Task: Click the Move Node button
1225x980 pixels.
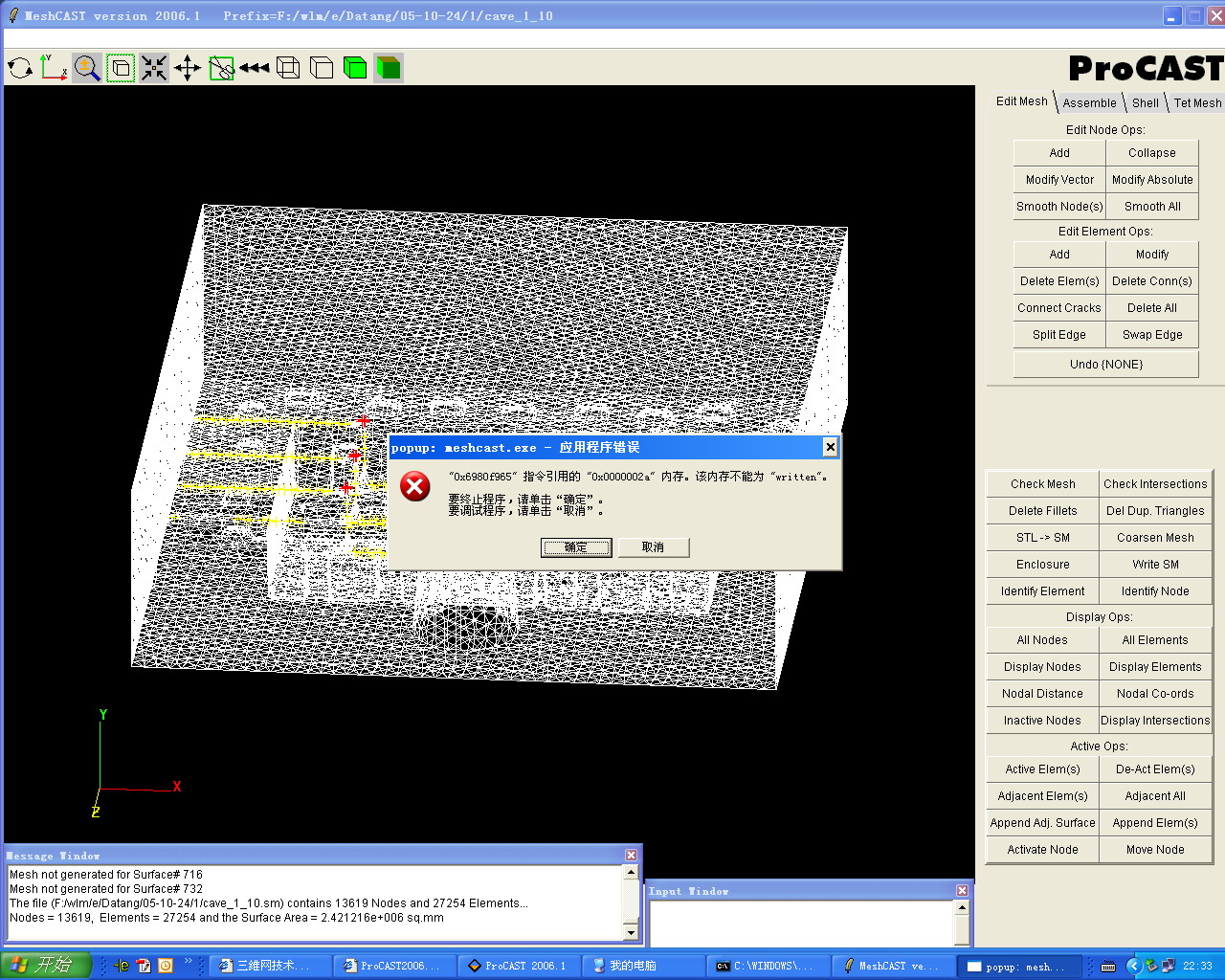Action: tap(1155, 850)
